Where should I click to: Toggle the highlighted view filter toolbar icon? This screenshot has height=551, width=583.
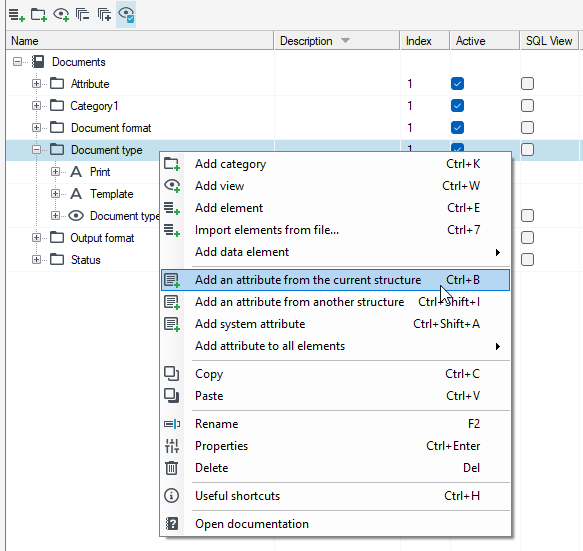(126, 15)
